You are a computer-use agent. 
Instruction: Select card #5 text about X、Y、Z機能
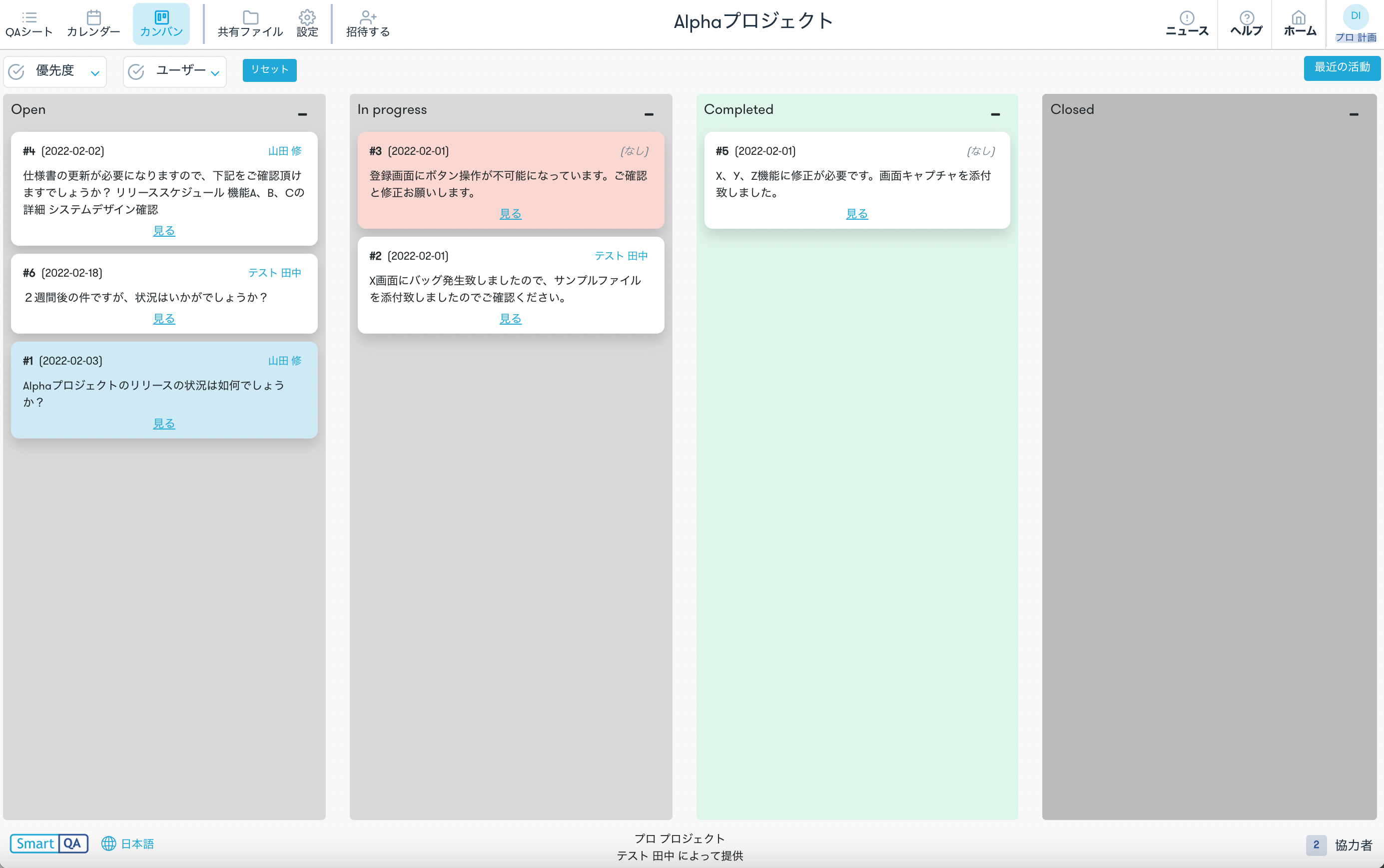853,184
